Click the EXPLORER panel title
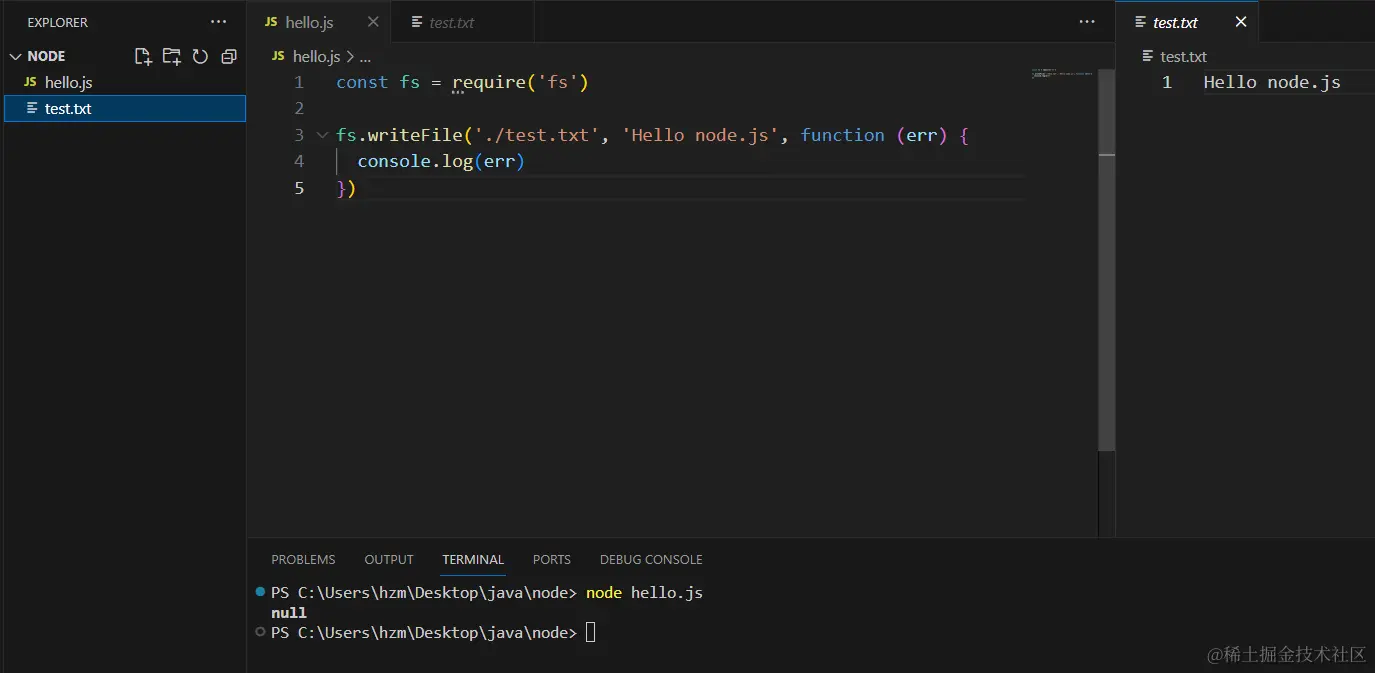Image resolution: width=1375 pixels, height=673 pixels. pos(57,22)
